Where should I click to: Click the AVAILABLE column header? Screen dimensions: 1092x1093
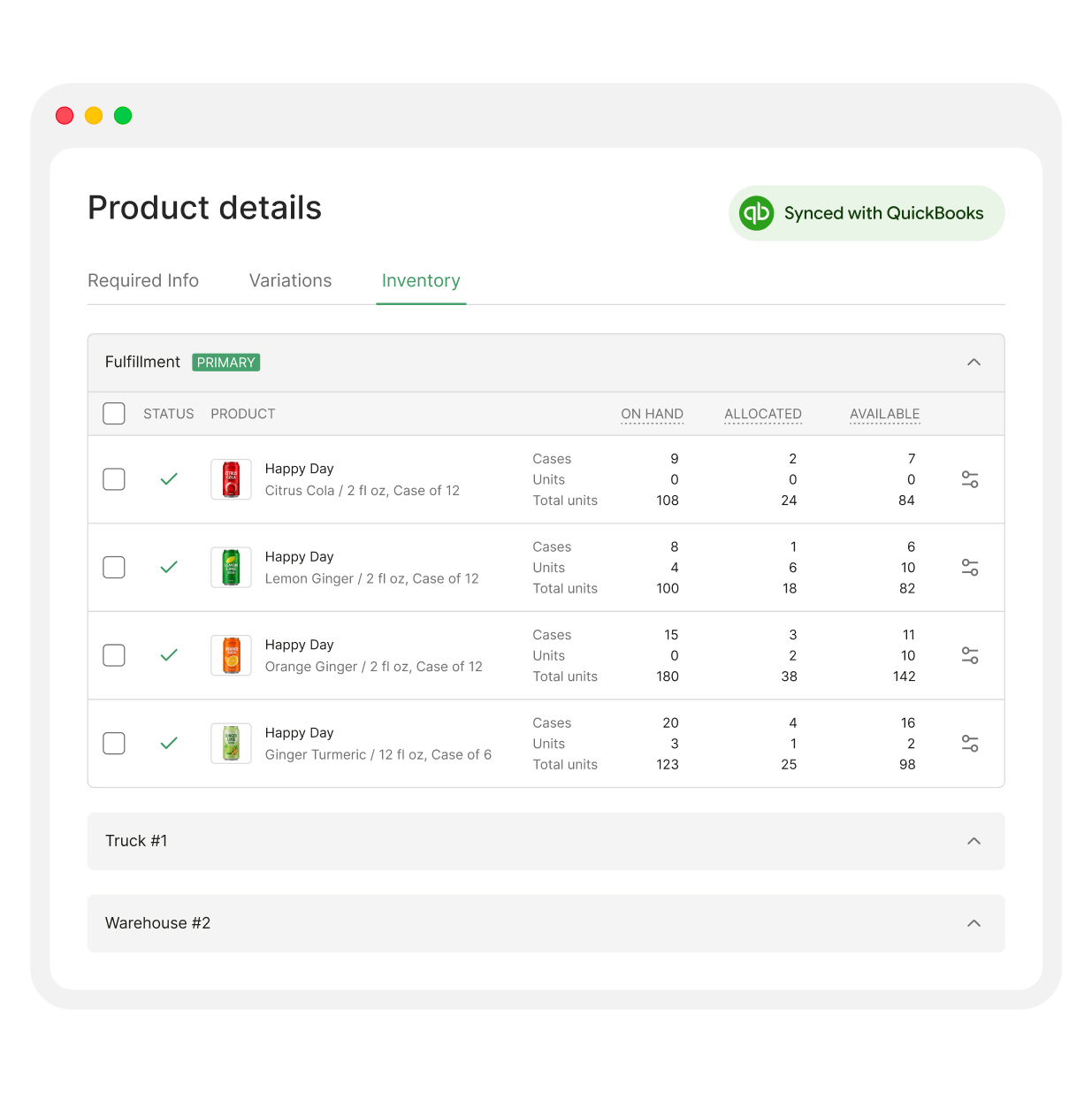(x=885, y=414)
